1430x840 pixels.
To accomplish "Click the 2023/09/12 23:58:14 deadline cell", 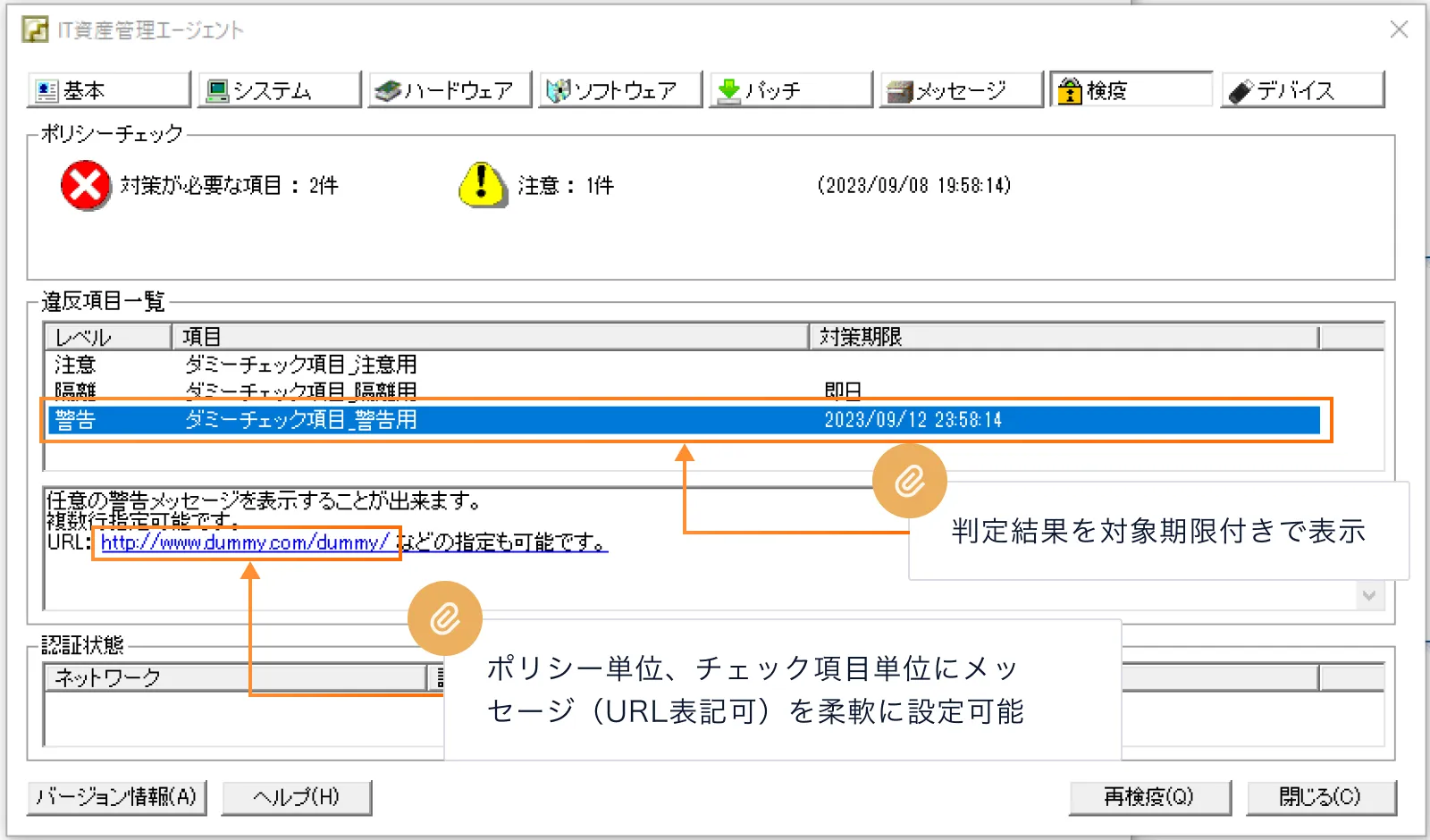I will 913,419.
